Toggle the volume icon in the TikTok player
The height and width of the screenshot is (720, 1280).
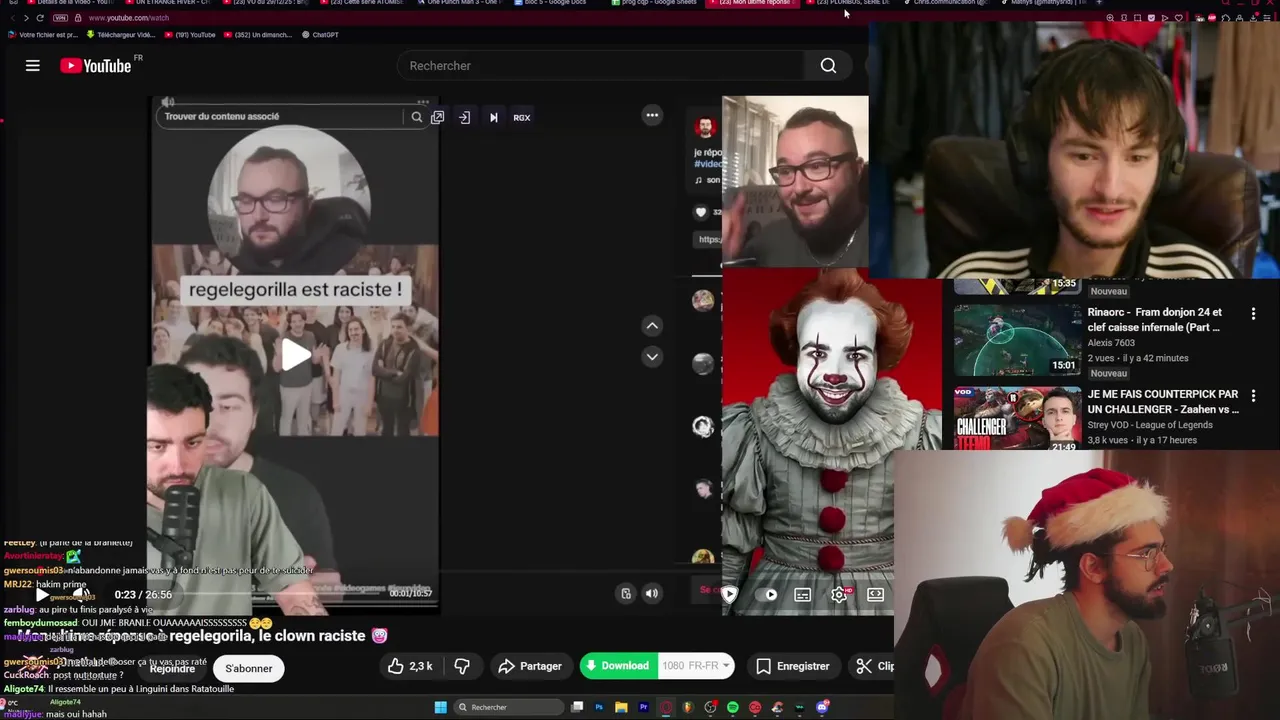pos(652,593)
